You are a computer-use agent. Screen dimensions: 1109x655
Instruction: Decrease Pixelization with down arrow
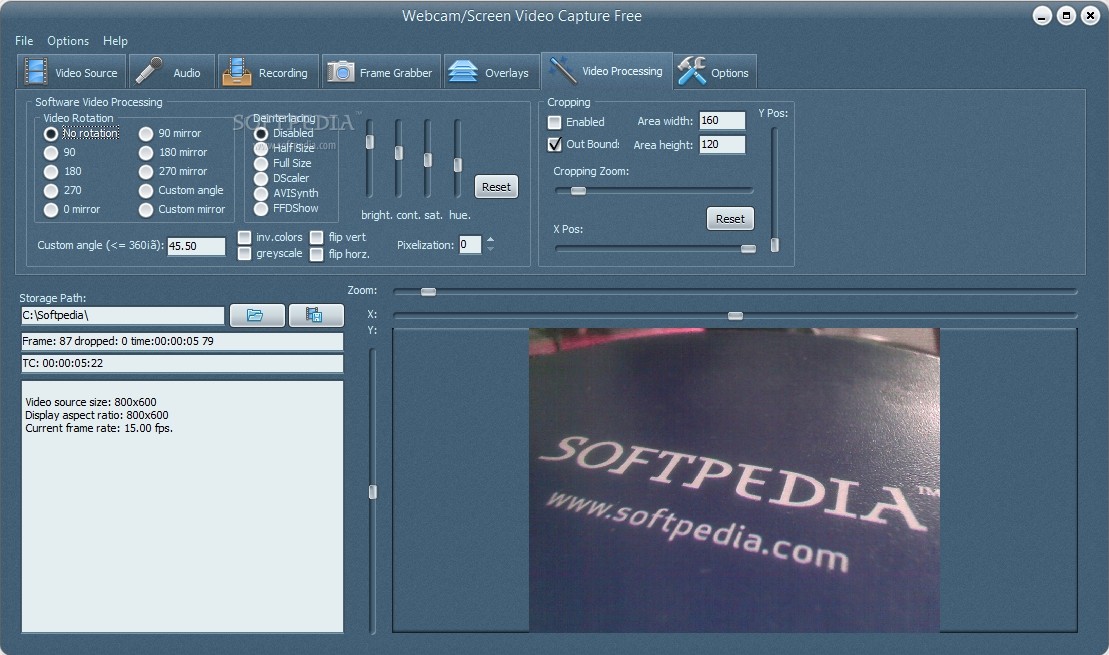click(x=491, y=249)
